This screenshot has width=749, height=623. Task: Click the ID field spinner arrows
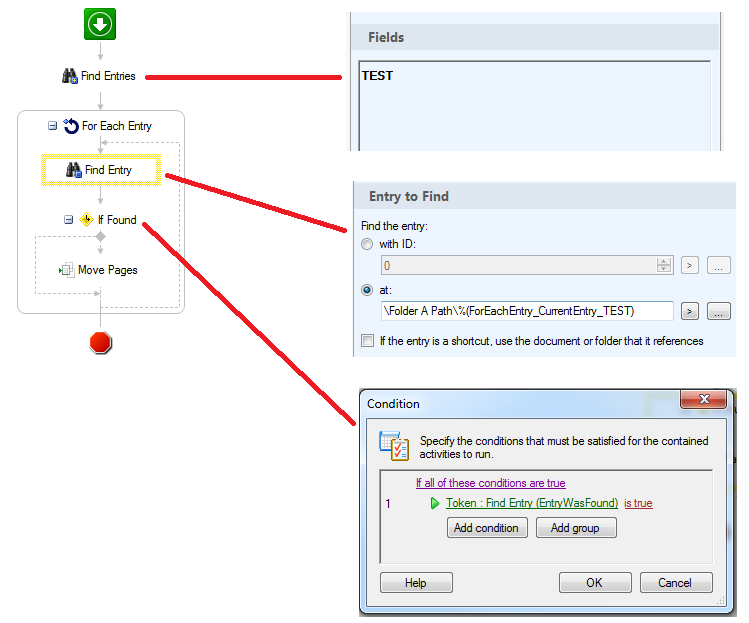tap(664, 265)
